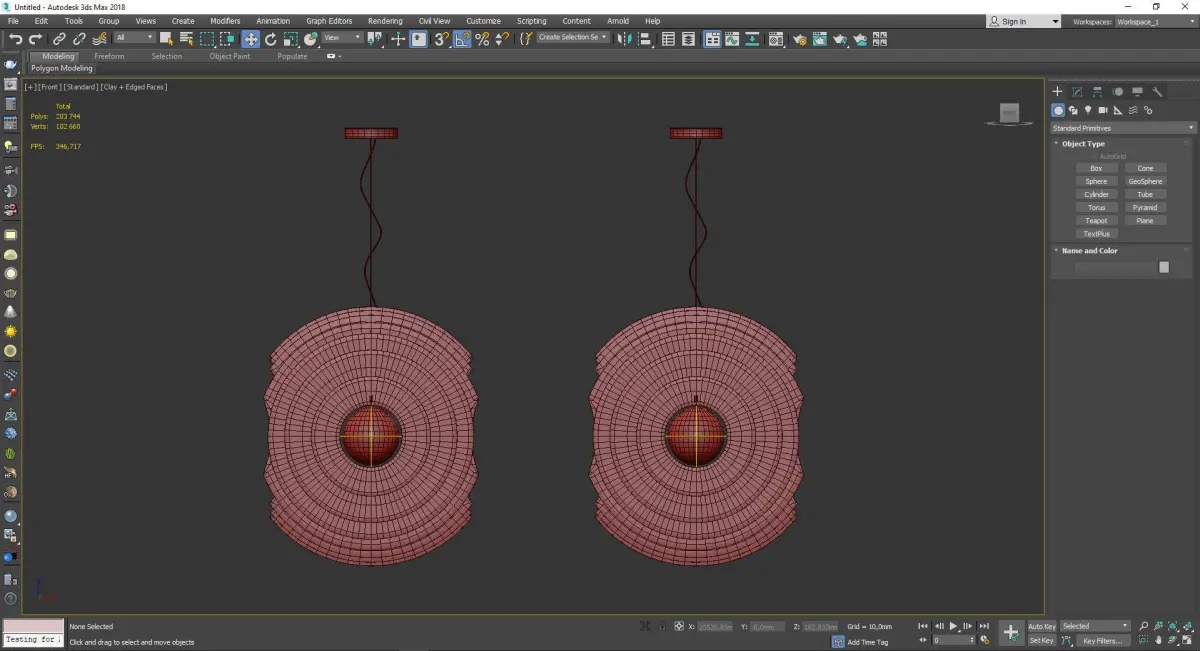1200x651 pixels.
Task: Open Render Setup teapot icon
Action: pos(799,39)
